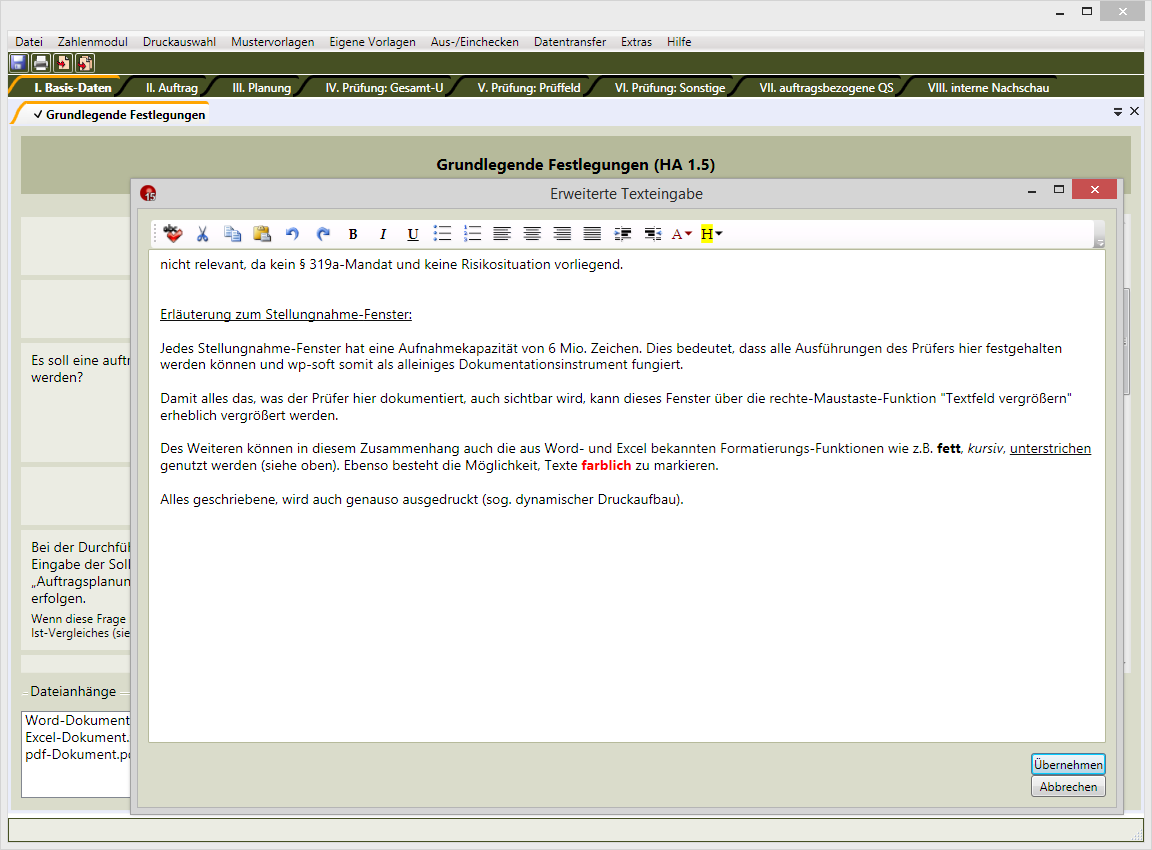Toggle bold formatting

click(353, 234)
